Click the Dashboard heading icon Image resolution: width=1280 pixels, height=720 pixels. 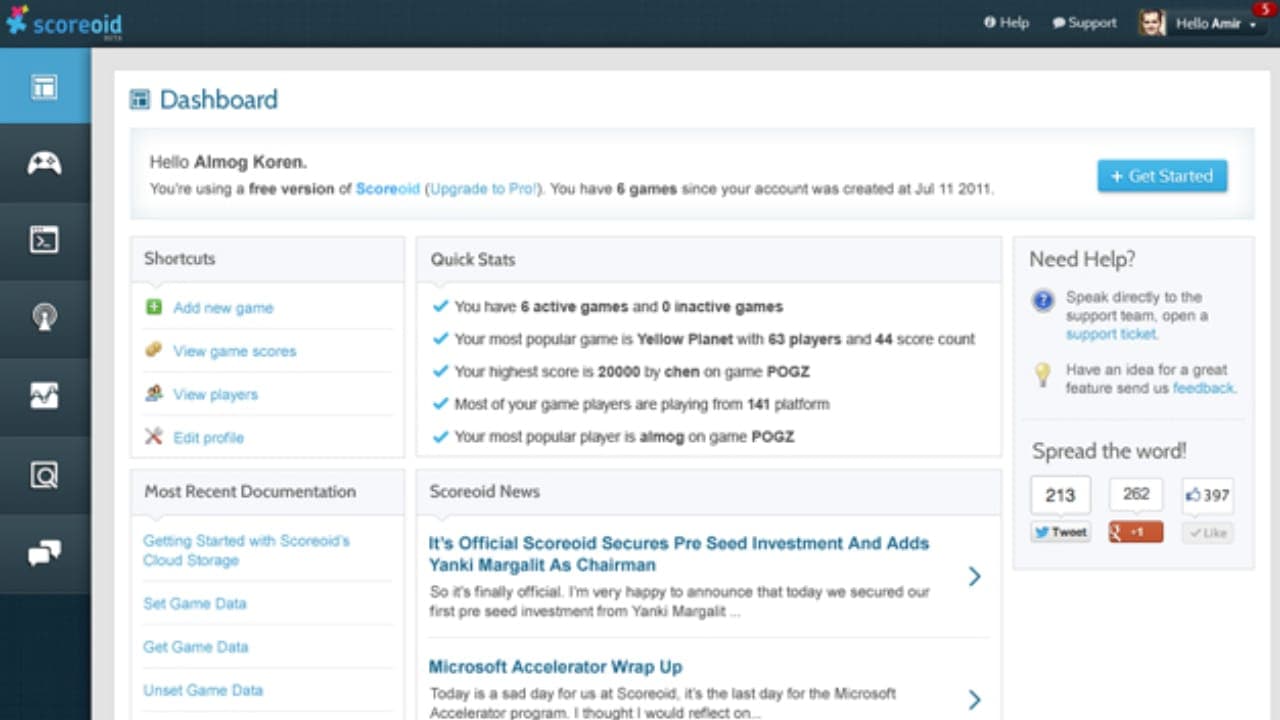click(140, 99)
